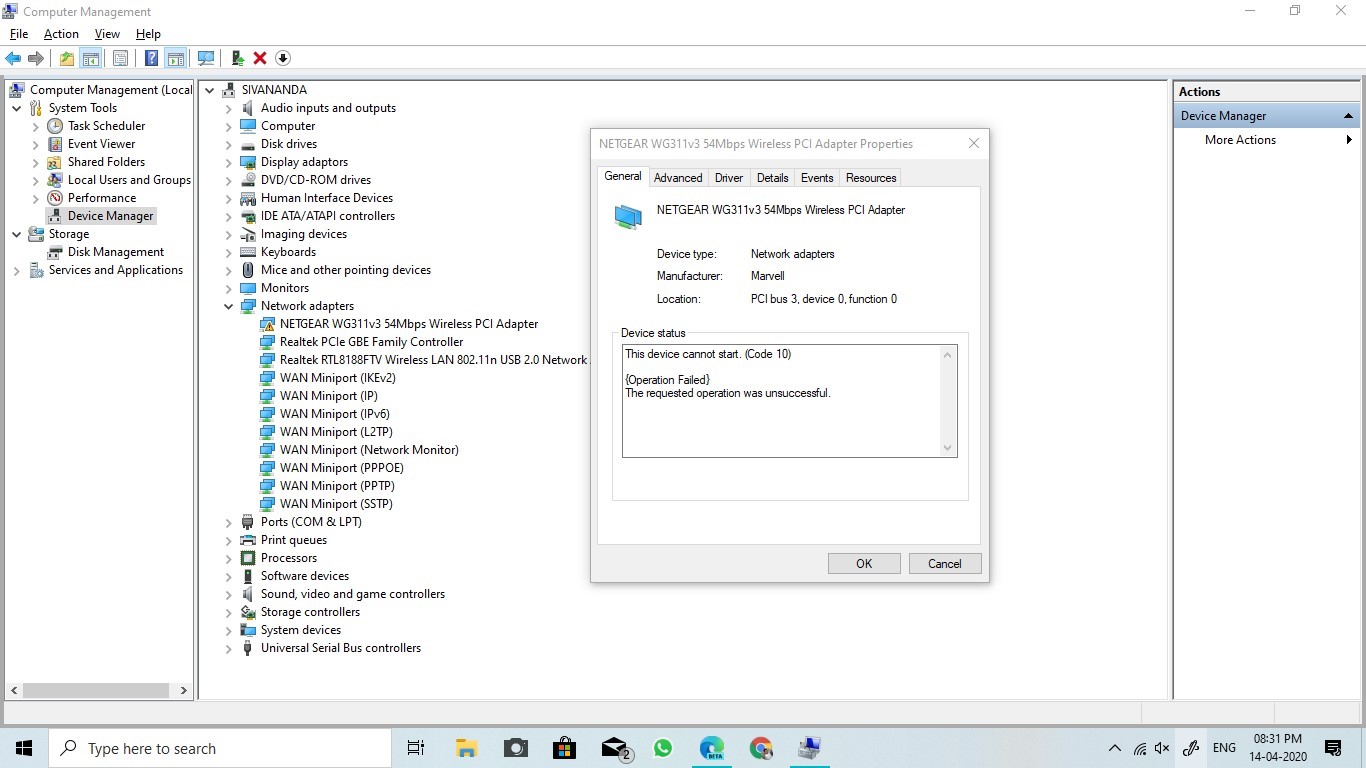Expand the Display adapters category
Screen dimensions: 1366x768
point(229,162)
